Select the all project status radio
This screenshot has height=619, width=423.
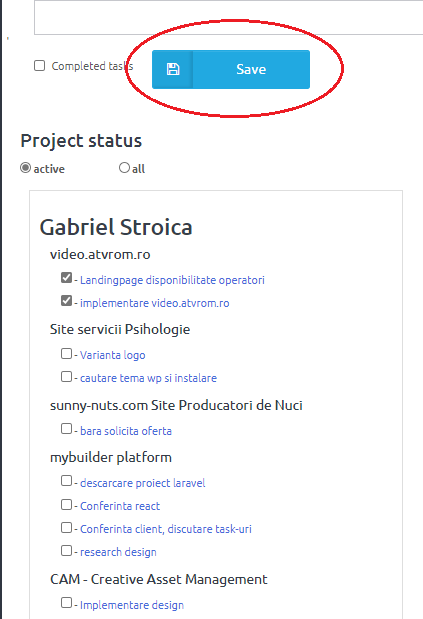tap(124, 168)
